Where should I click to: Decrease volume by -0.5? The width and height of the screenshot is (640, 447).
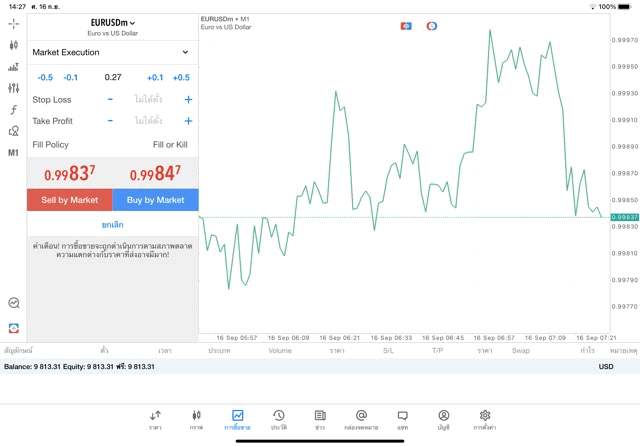click(45, 78)
